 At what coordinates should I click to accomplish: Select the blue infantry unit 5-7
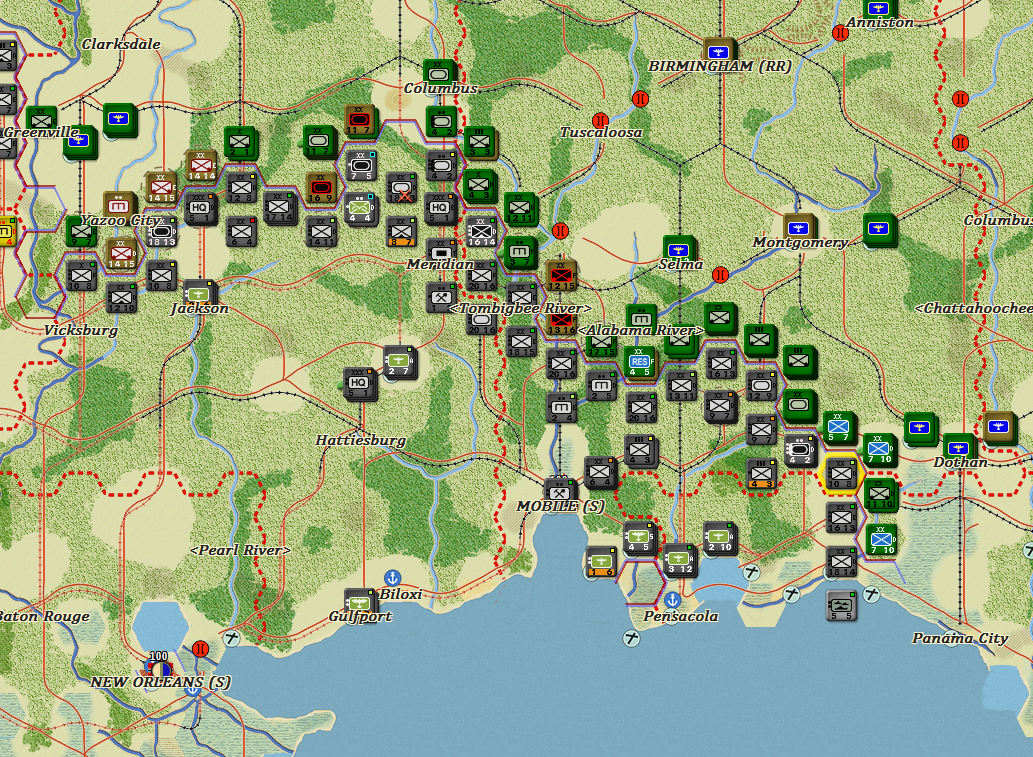coord(839,428)
